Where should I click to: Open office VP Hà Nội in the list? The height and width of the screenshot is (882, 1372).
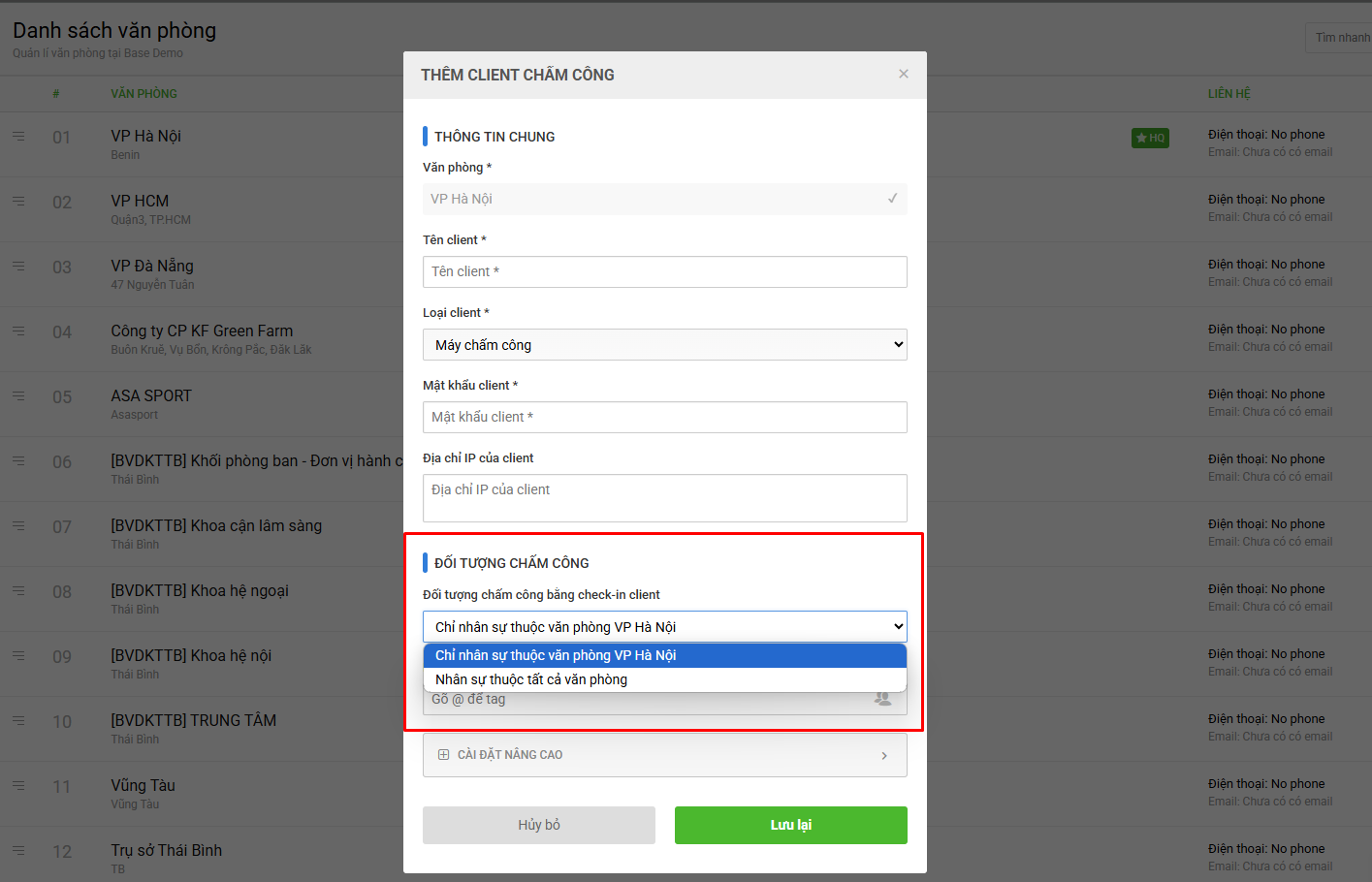pyautogui.click(x=145, y=136)
